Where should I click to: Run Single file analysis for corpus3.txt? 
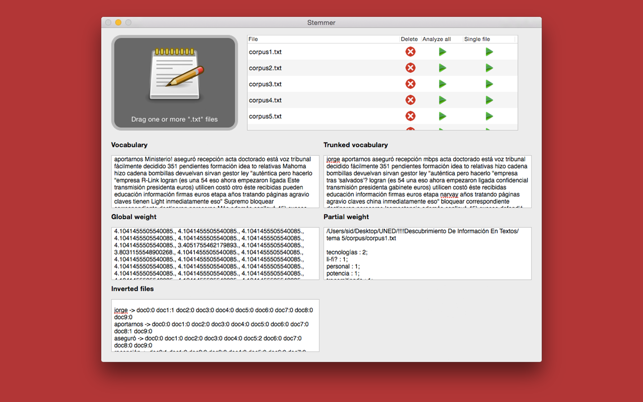tap(489, 84)
